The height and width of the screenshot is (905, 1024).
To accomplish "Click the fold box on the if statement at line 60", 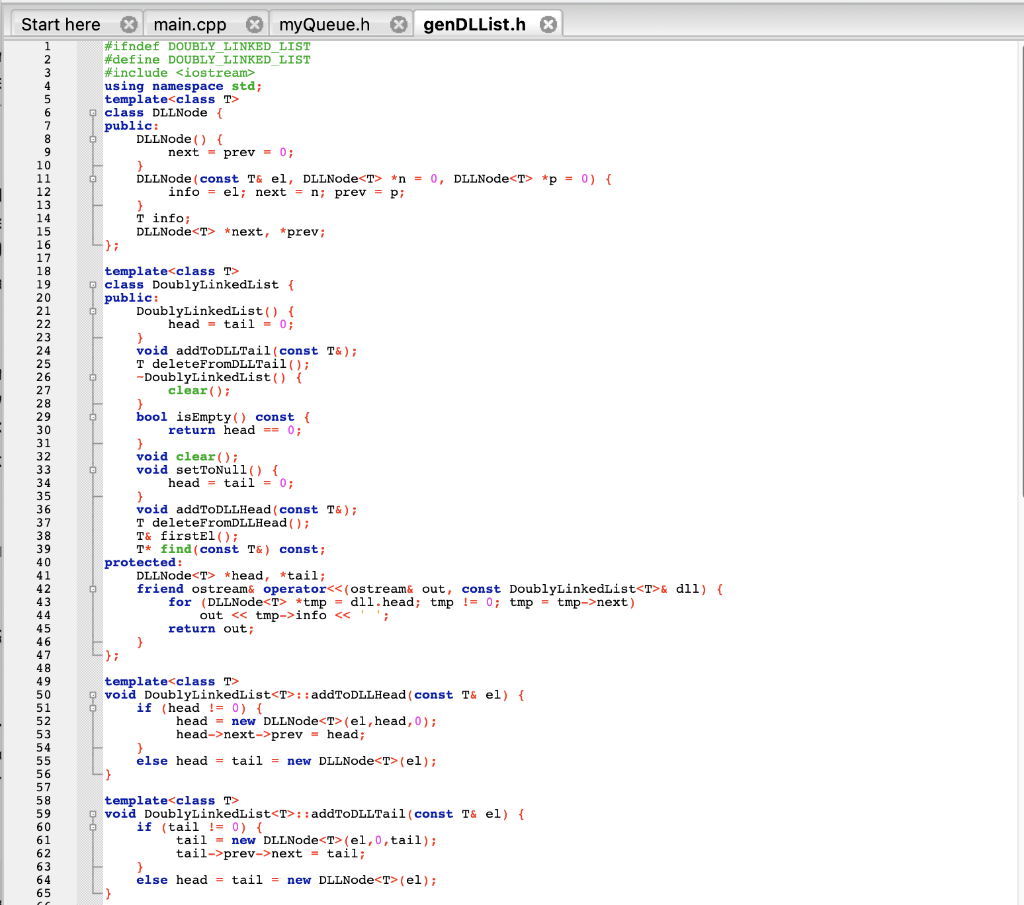I will tap(92, 827).
